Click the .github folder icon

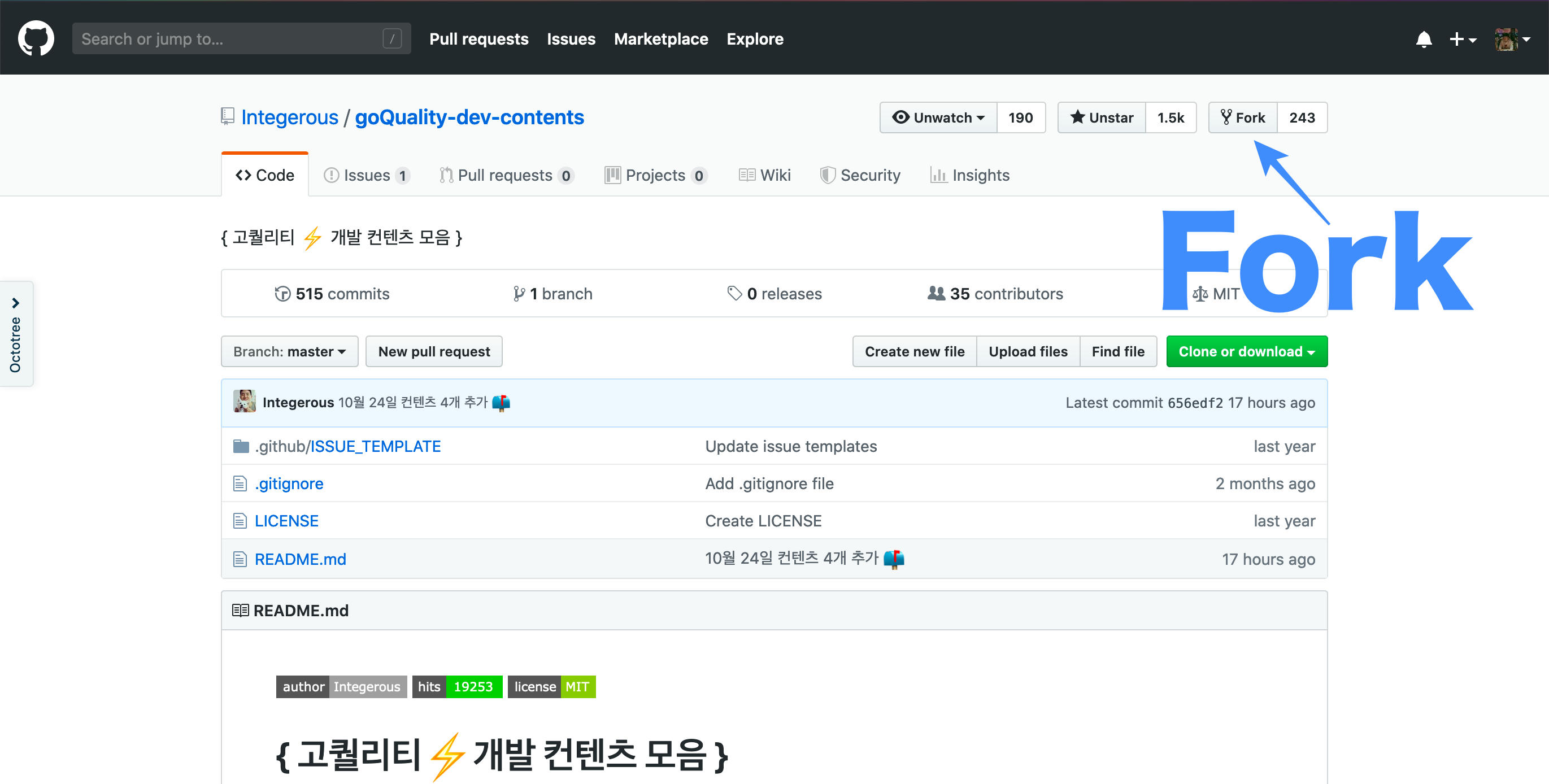241,446
